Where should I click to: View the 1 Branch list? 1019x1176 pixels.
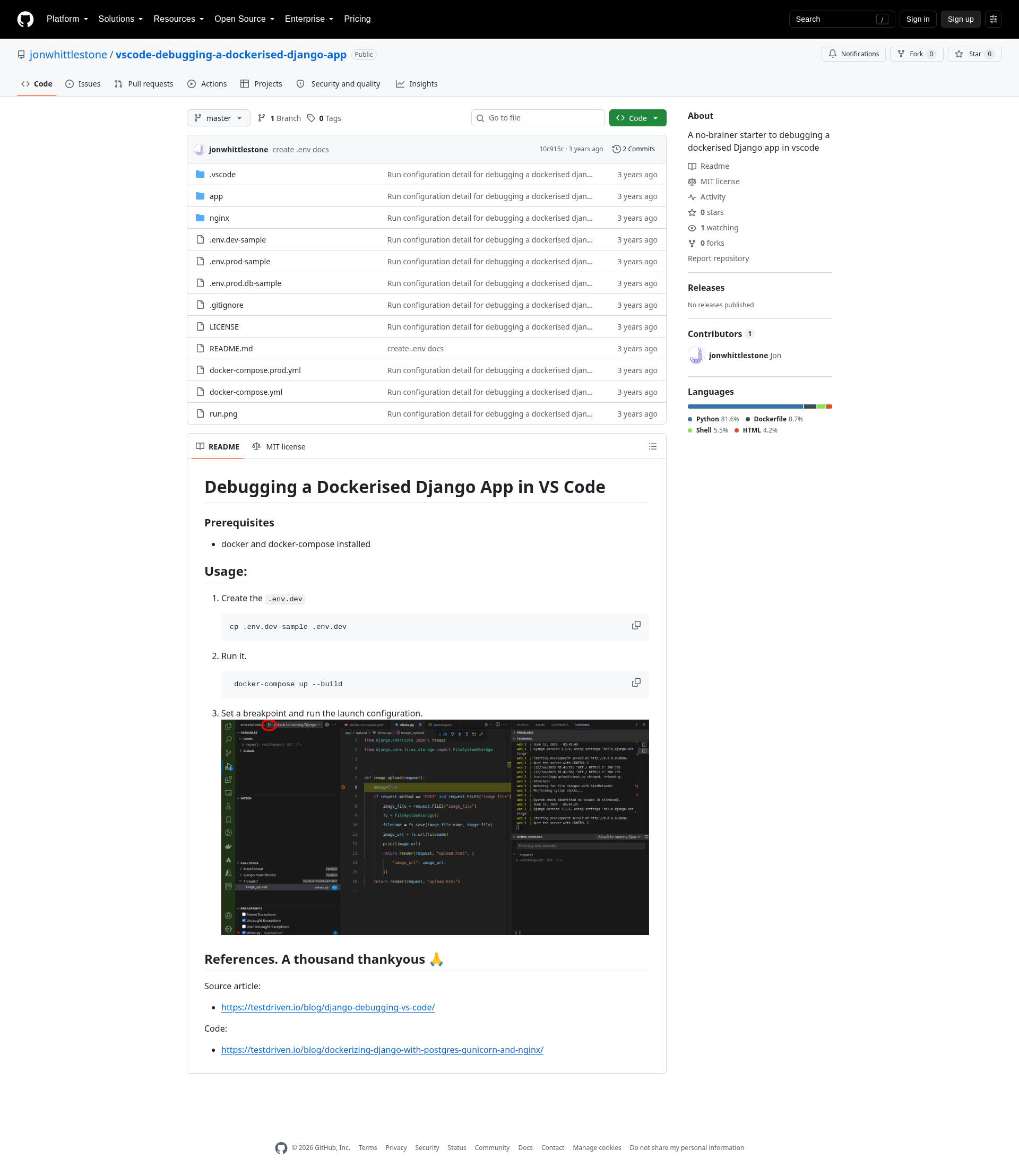pyautogui.click(x=279, y=118)
